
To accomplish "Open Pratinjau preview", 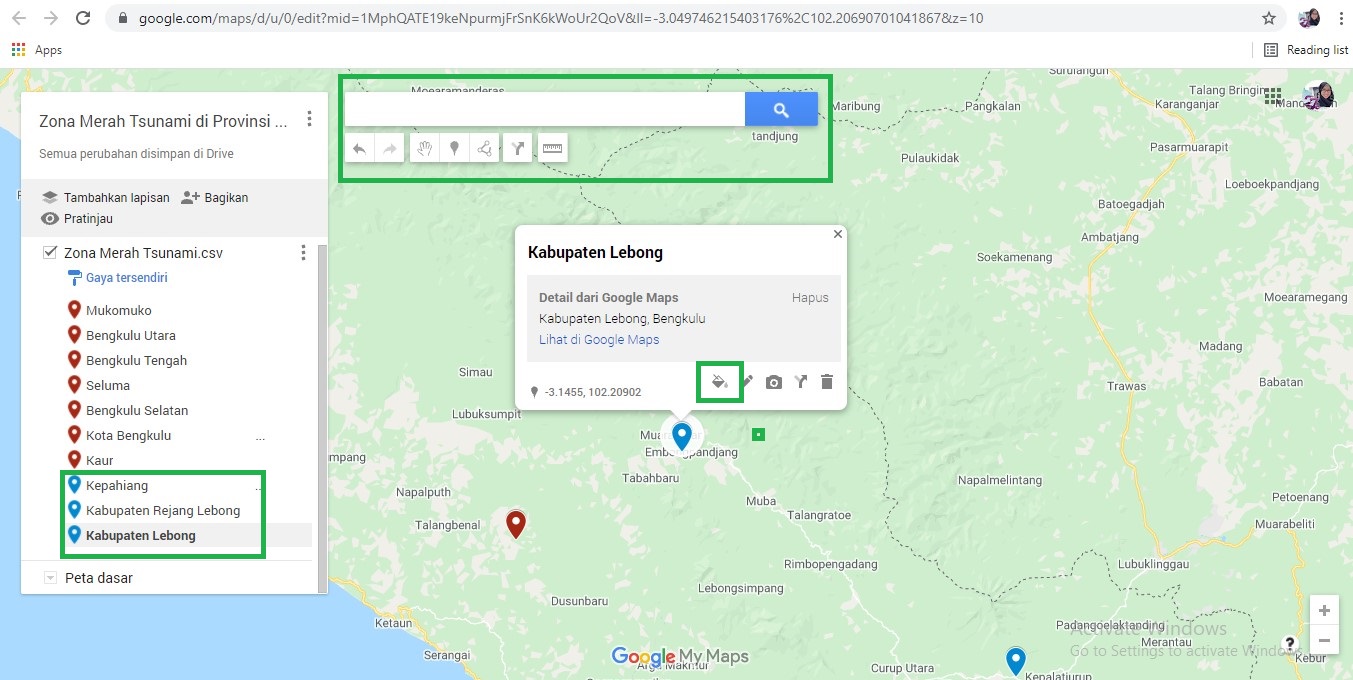I will coord(77,218).
